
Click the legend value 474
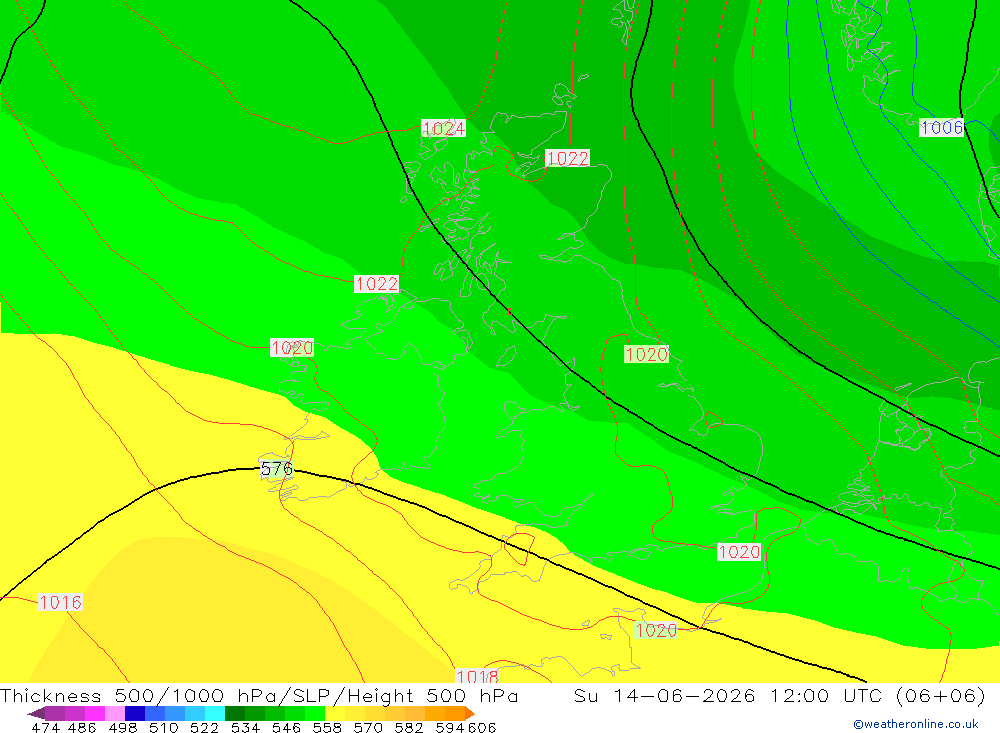click(46, 728)
